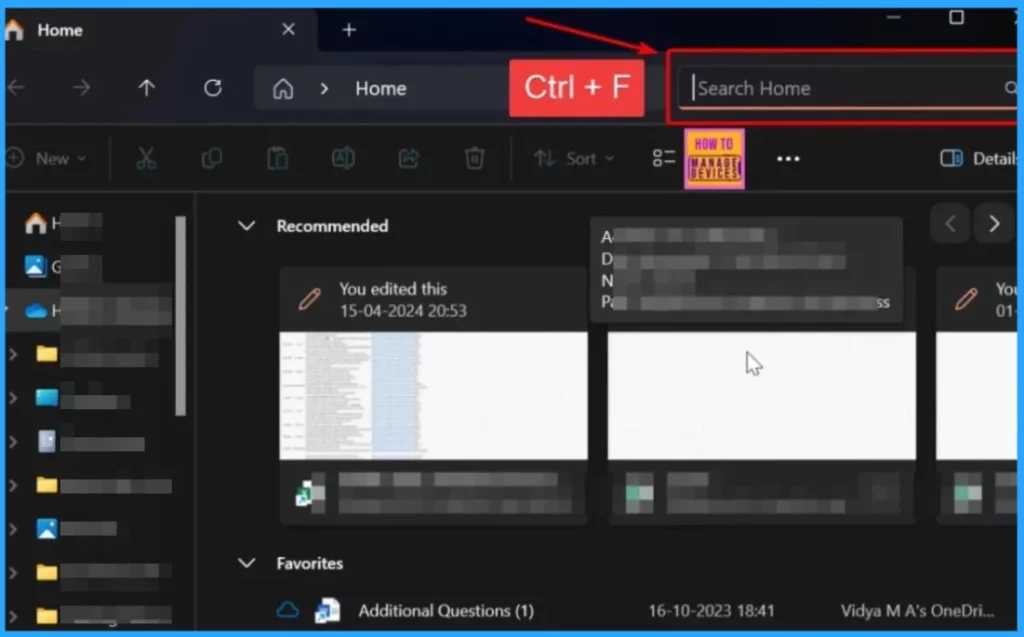Copy the selected item
The height and width of the screenshot is (637, 1024).
click(x=212, y=159)
